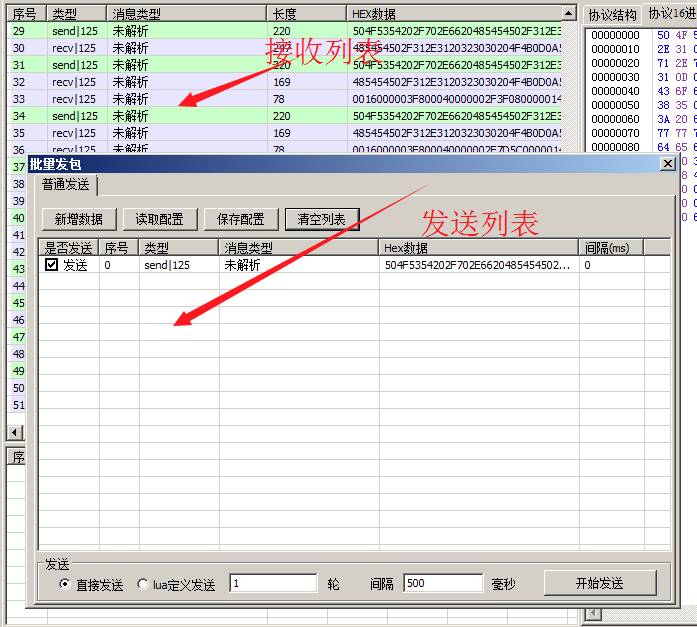
Task: Start sending with 开始发送 button
Action: (600, 583)
